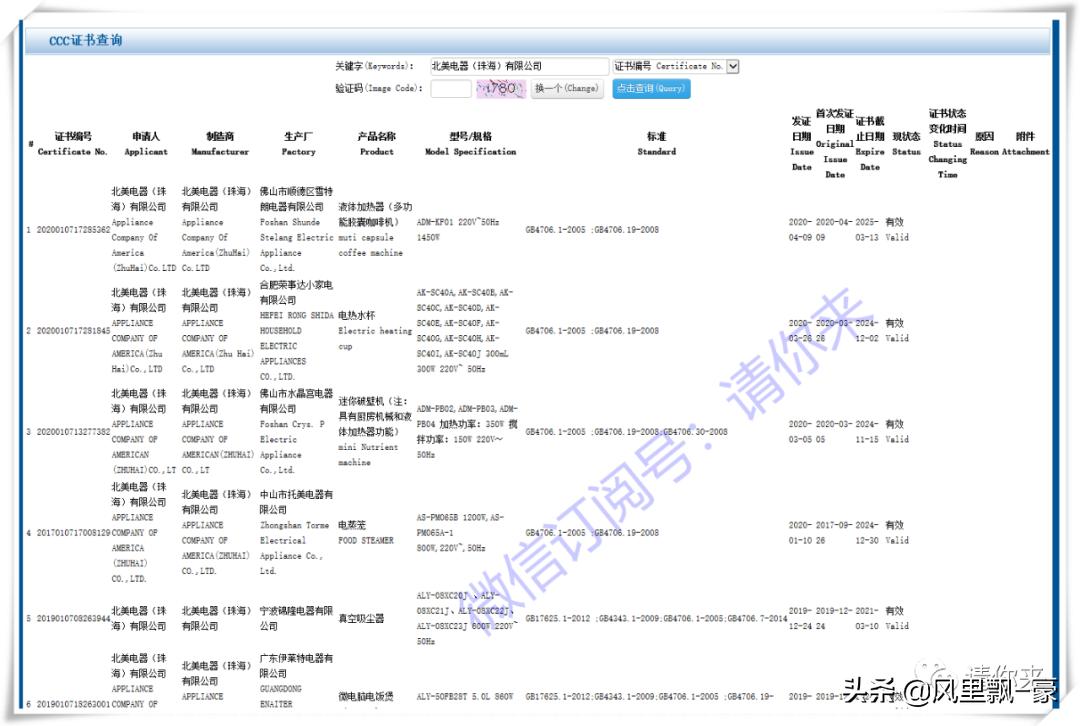The width and height of the screenshot is (1080, 726).
Task: Click the Issue Date column header
Action: [x=801, y=143]
